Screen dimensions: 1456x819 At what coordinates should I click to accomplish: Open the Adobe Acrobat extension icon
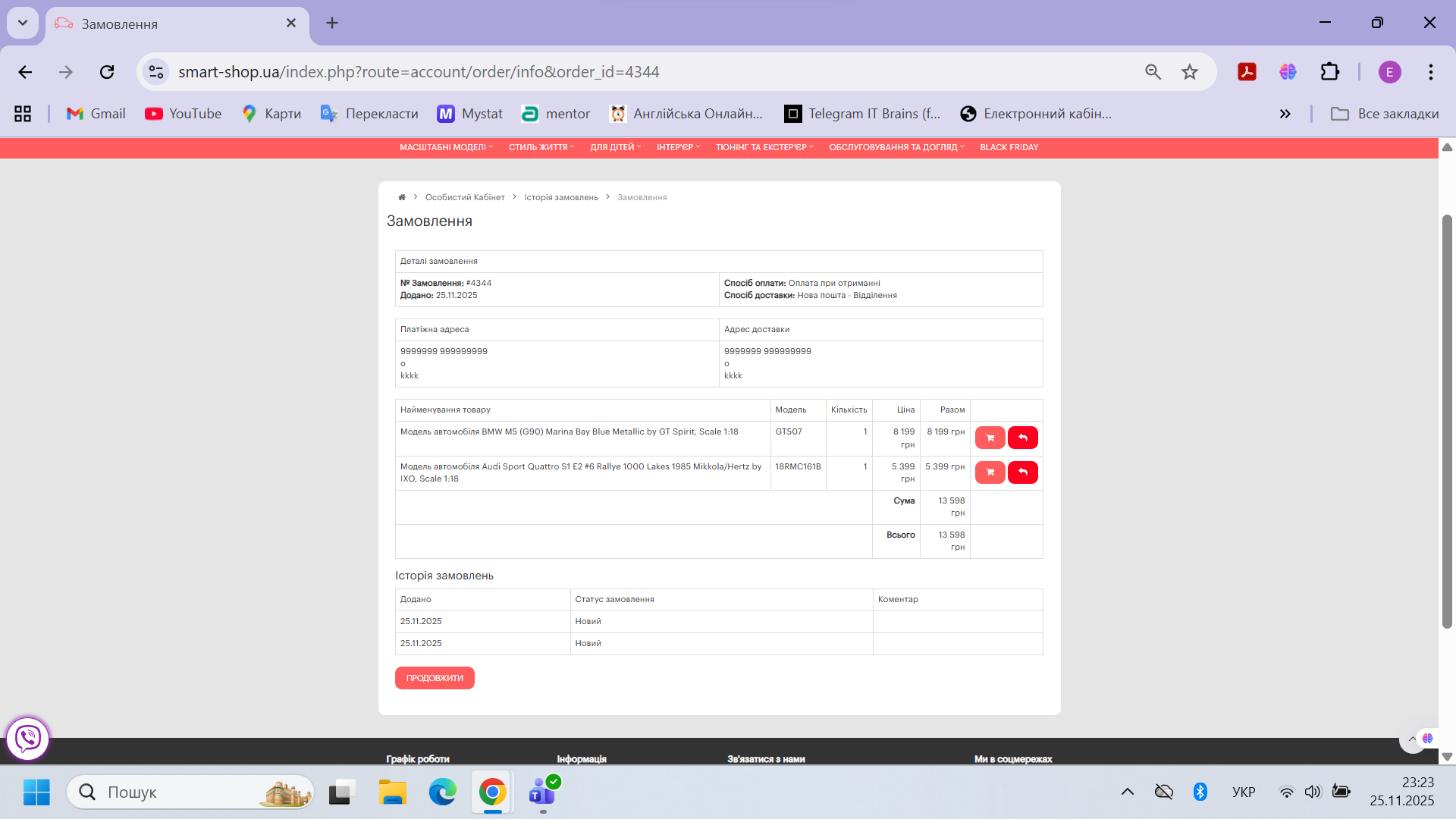point(1247,72)
